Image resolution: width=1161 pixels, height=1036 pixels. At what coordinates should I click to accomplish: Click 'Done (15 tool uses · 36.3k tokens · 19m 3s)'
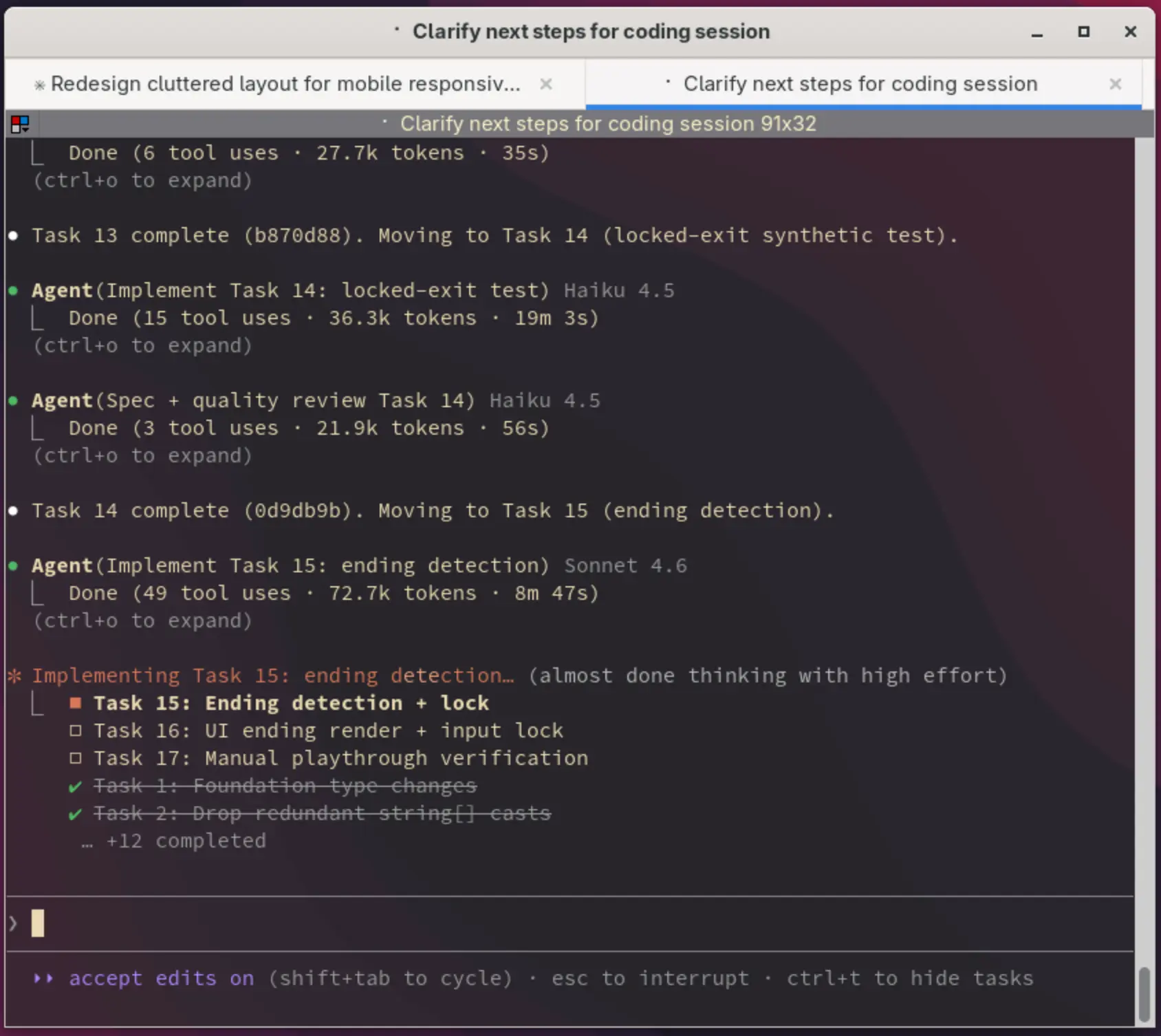pyautogui.click(x=334, y=318)
